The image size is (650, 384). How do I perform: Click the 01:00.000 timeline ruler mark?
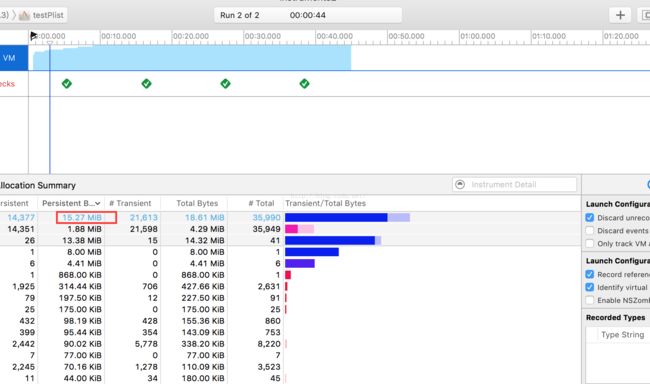tap(478, 36)
